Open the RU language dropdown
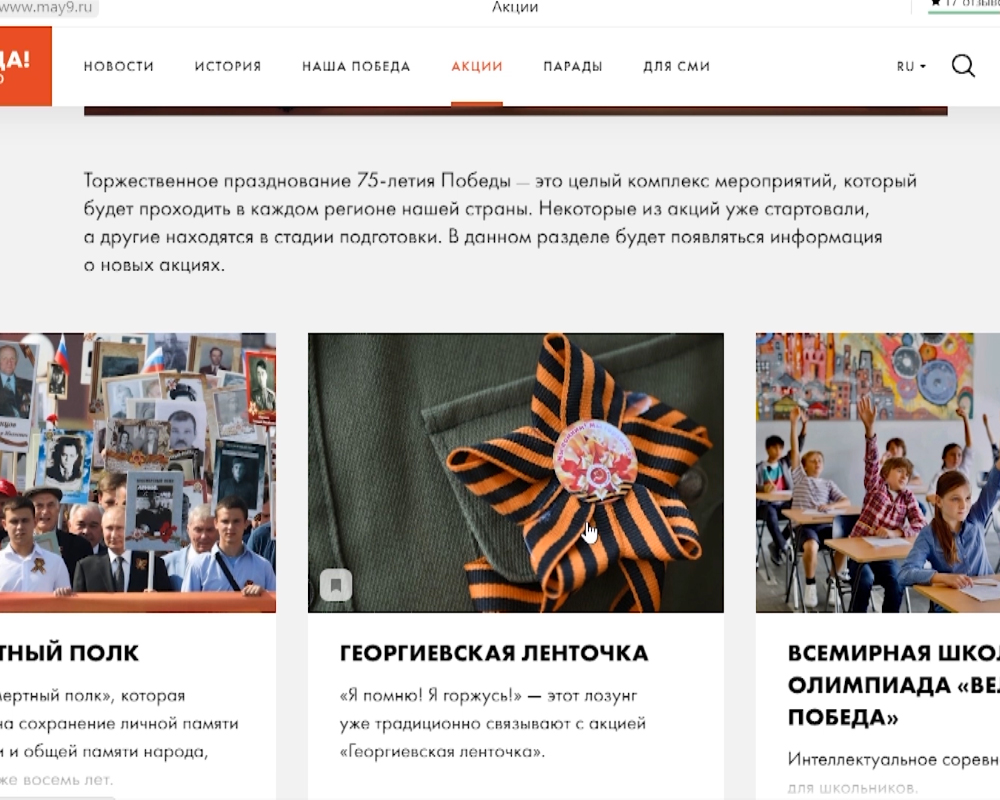Viewport: 1000px width, 800px height. pyautogui.click(x=911, y=66)
